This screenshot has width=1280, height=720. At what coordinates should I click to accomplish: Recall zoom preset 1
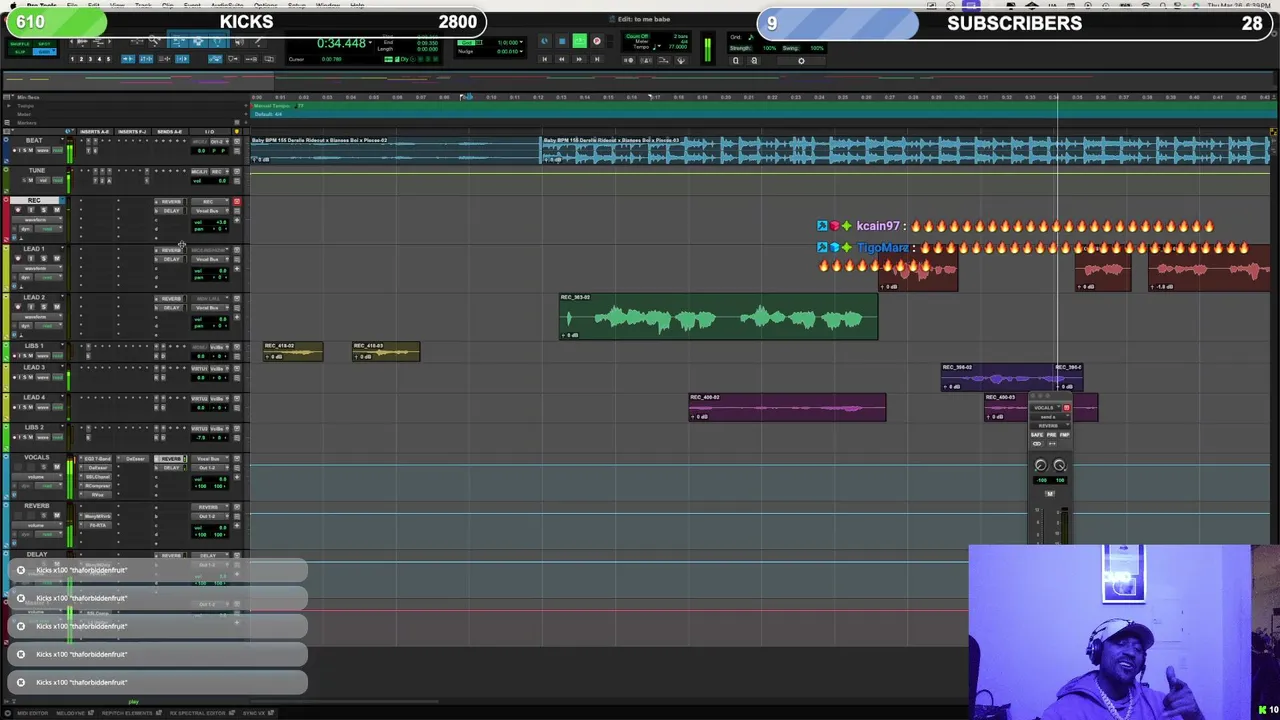click(73, 59)
